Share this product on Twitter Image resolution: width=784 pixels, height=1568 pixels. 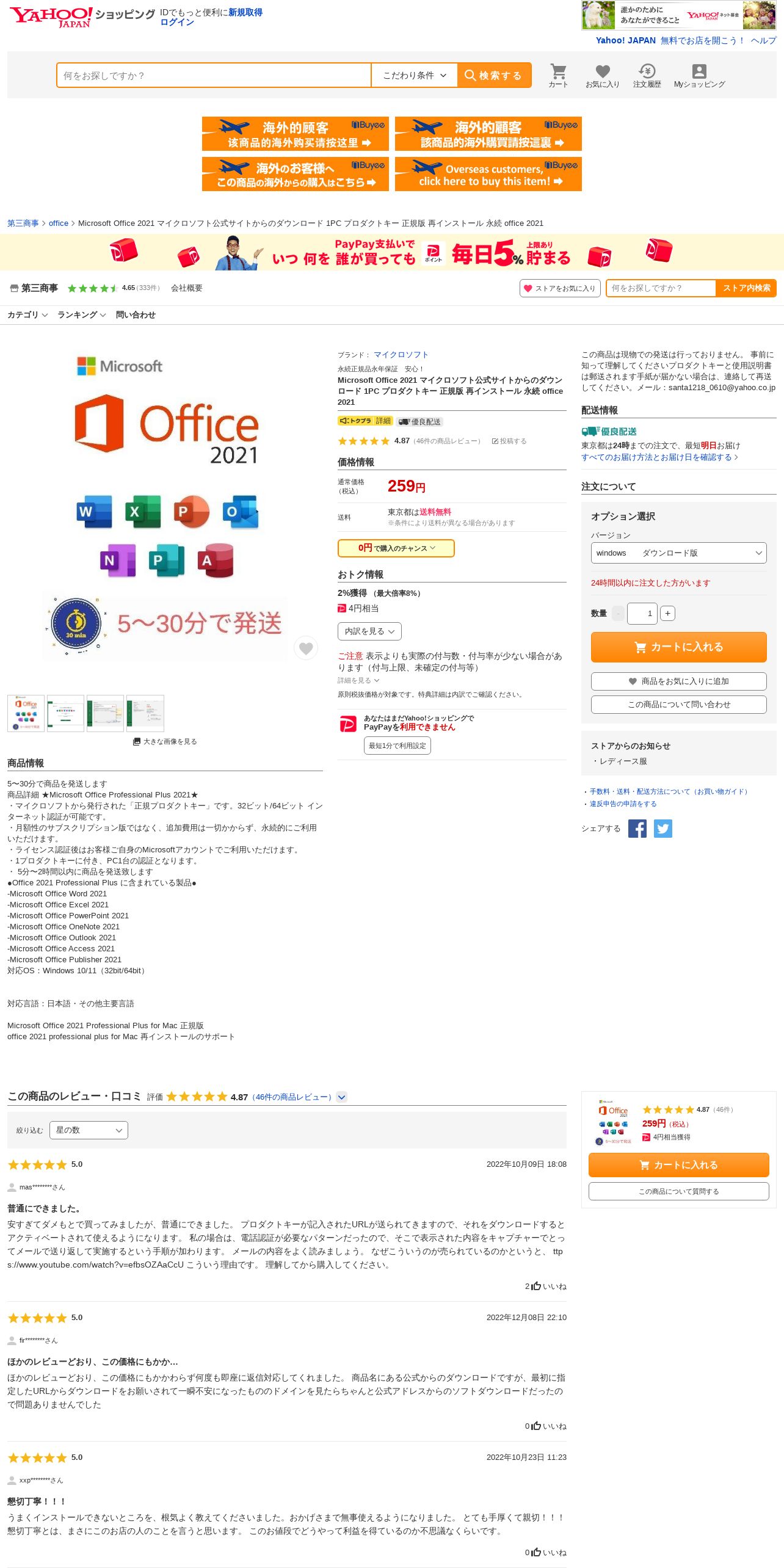coord(663,829)
